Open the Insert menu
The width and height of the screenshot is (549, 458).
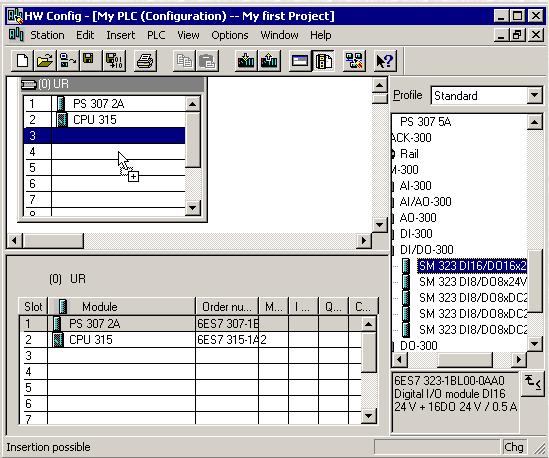coord(121,35)
